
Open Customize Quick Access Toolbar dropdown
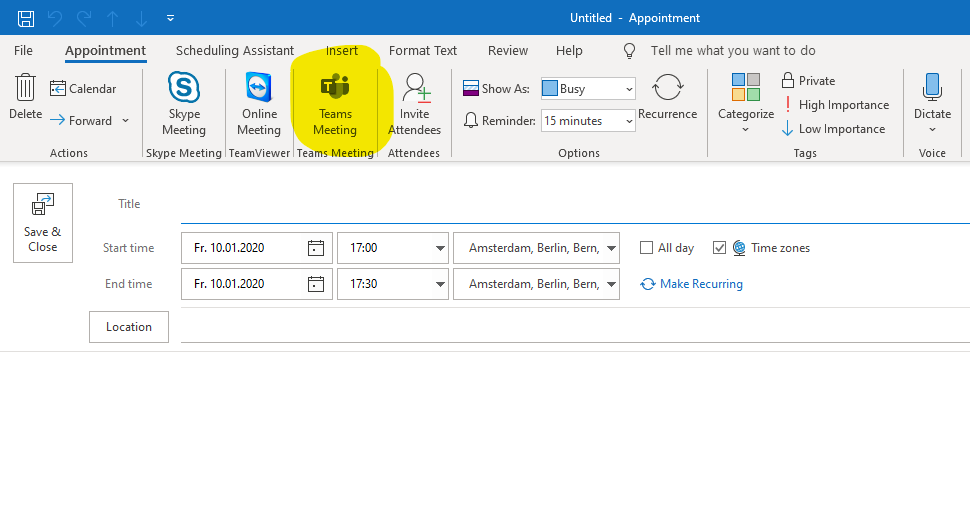[x=170, y=19]
